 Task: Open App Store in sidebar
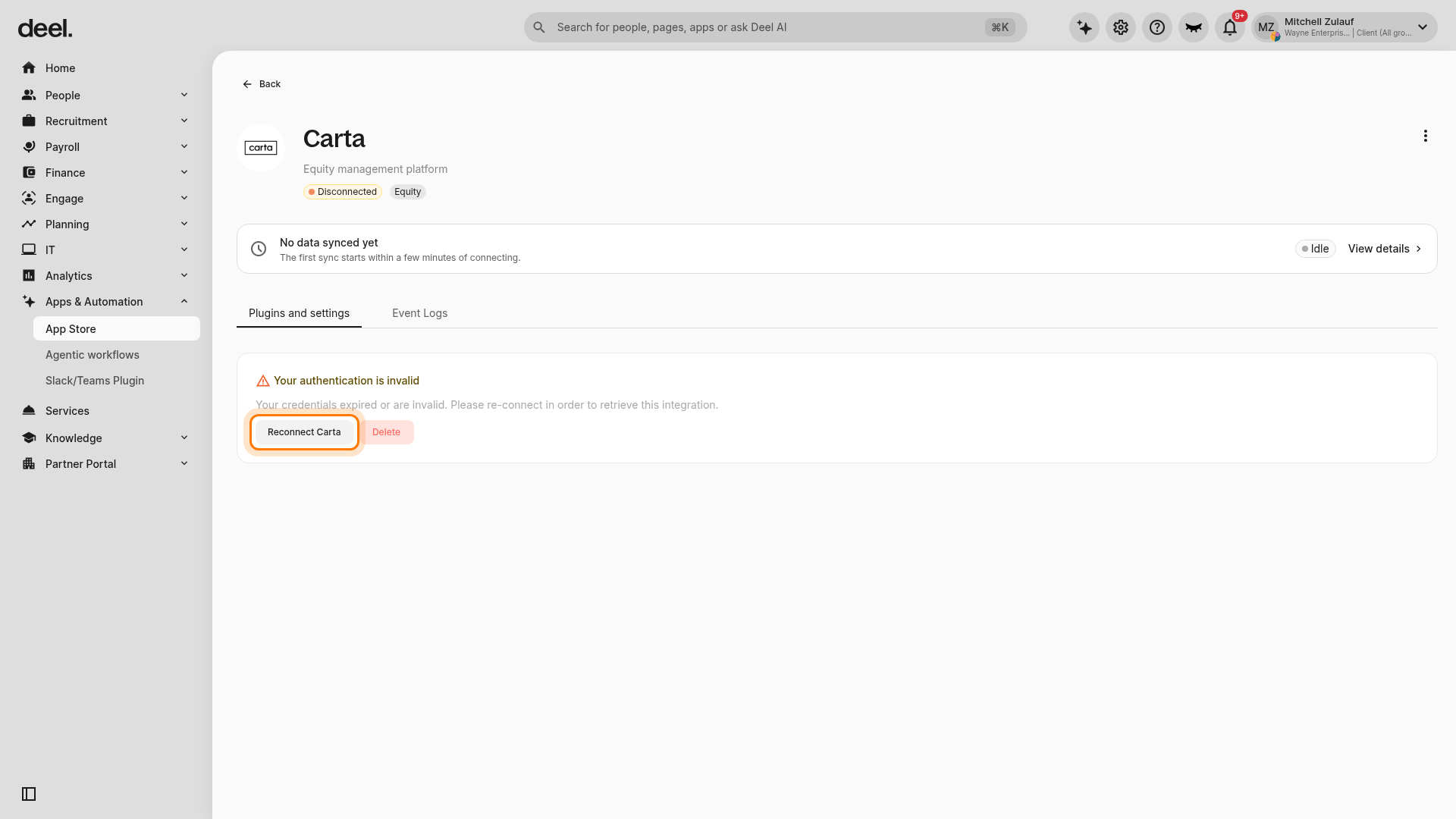(117, 329)
